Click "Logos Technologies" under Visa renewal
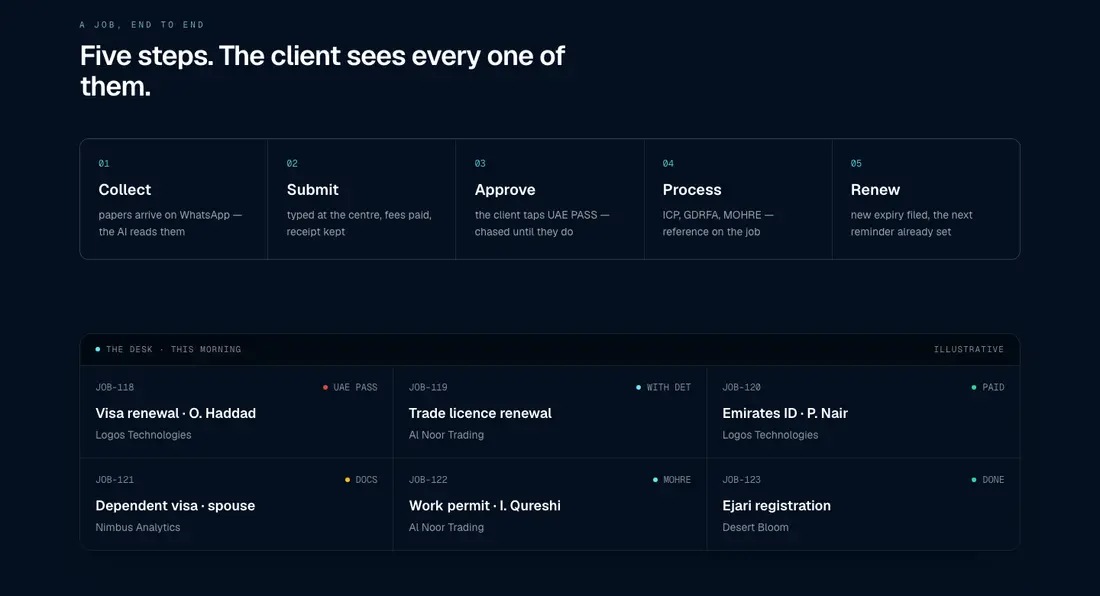1100x596 pixels. point(143,435)
